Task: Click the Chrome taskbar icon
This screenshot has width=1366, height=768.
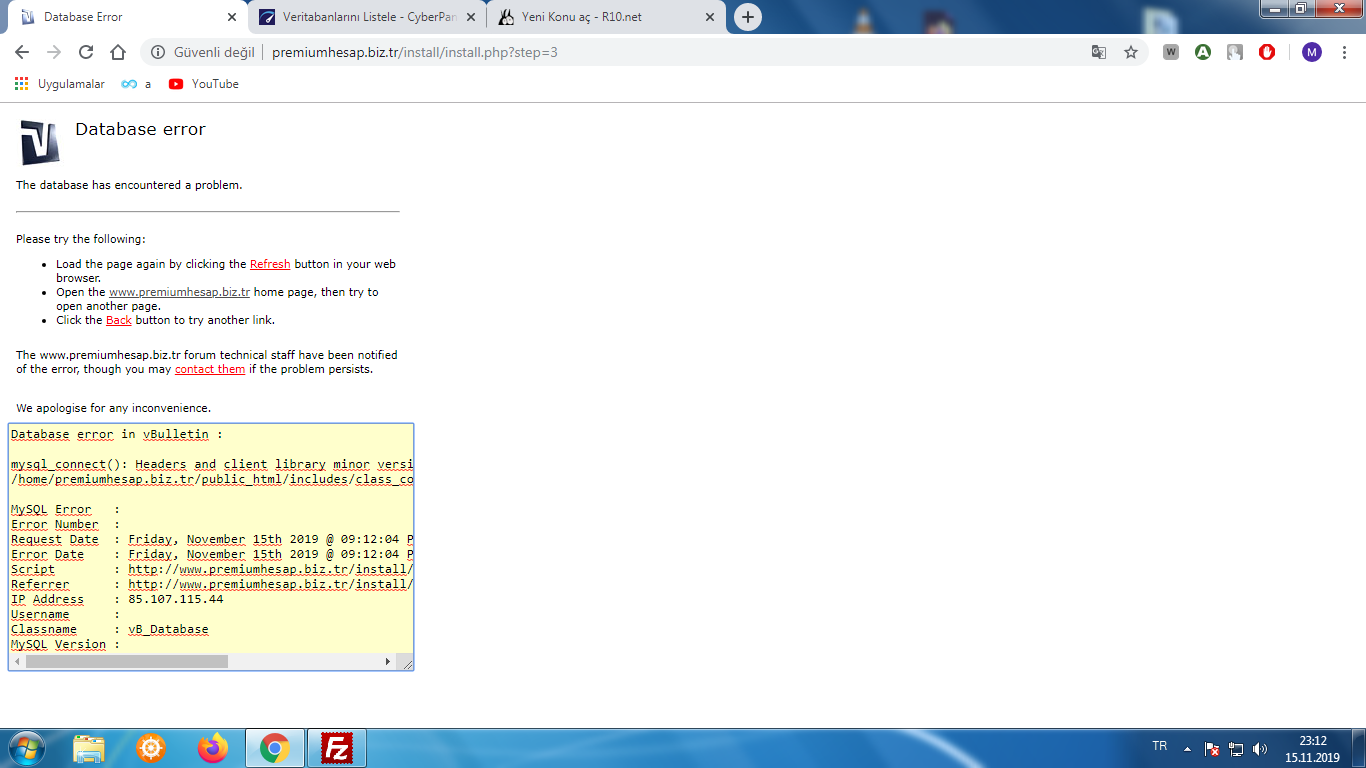Action: click(275, 748)
